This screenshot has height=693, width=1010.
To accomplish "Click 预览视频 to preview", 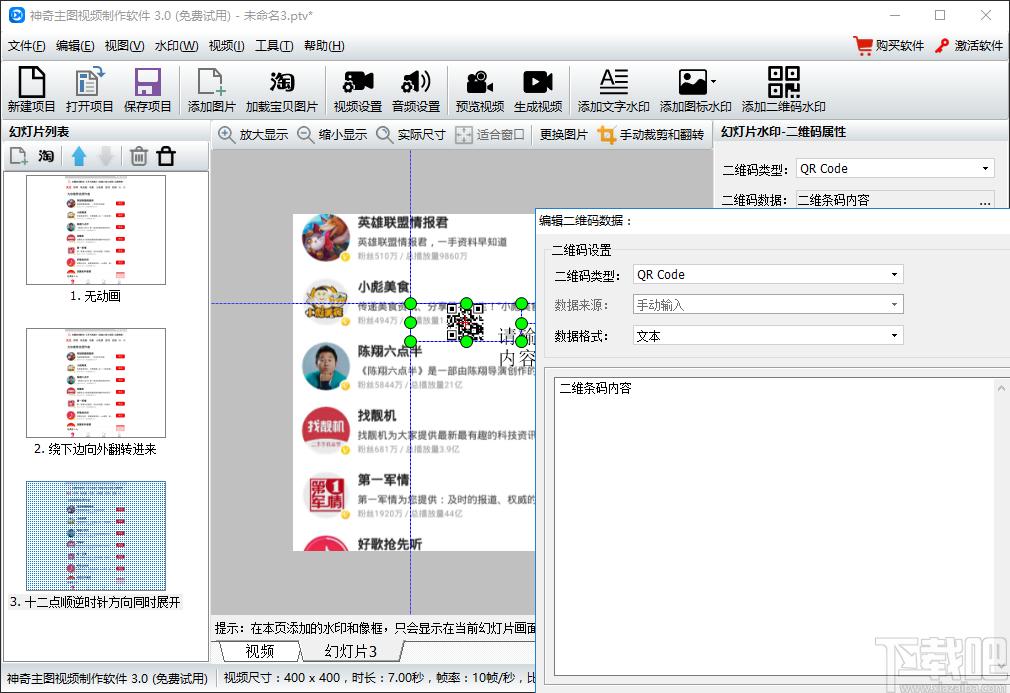I will click(480, 90).
